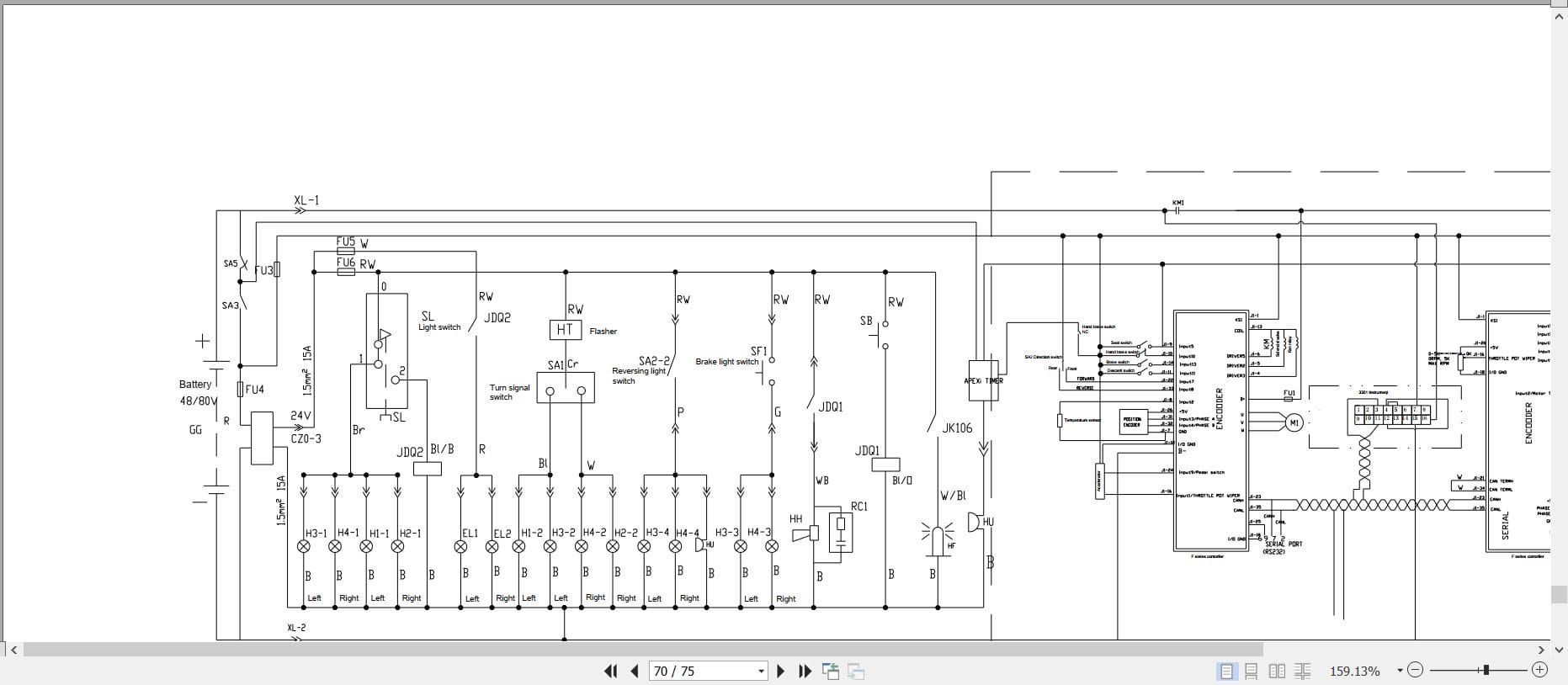Click the EL1 lamp label

point(470,533)
